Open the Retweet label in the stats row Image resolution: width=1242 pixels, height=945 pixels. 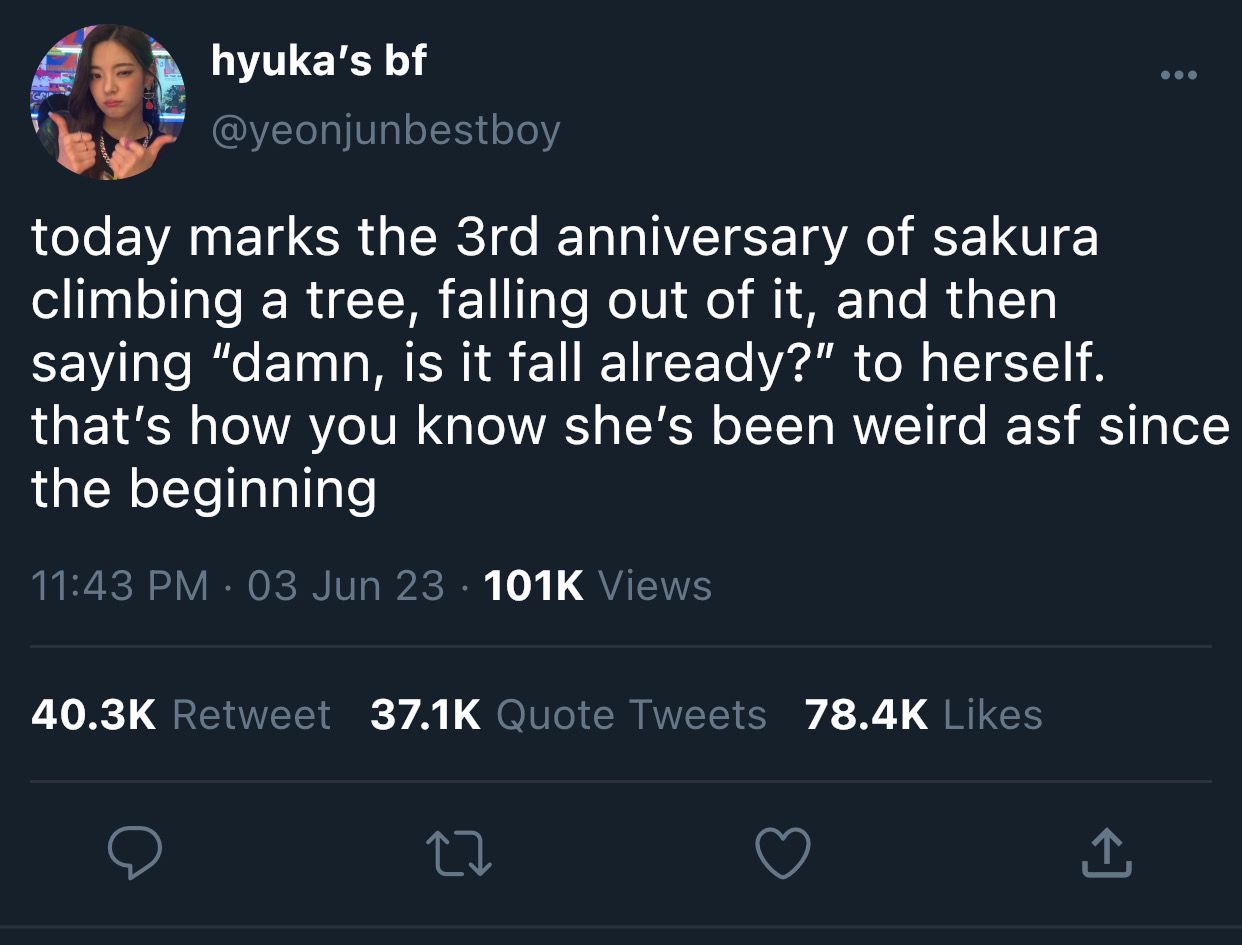(251, 715)
